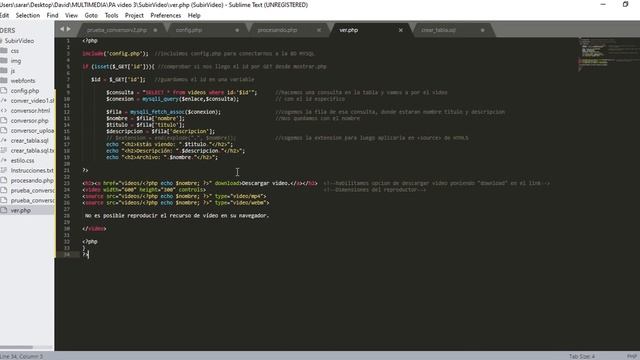
Task: Click 'Line 34, Column 3' status text
Action: tap(22, 356)
